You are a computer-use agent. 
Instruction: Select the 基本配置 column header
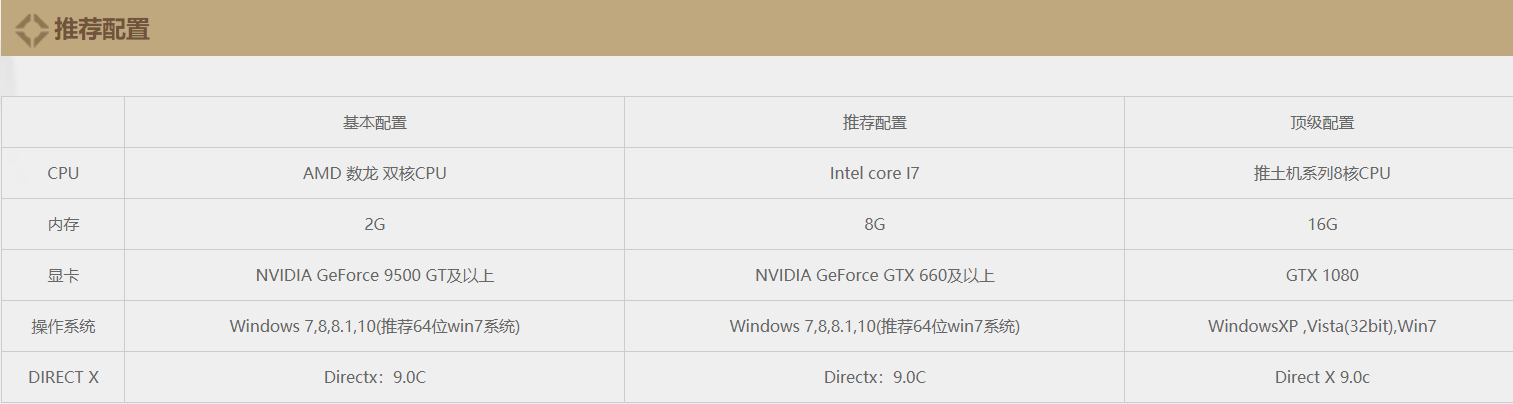(375, 123)
